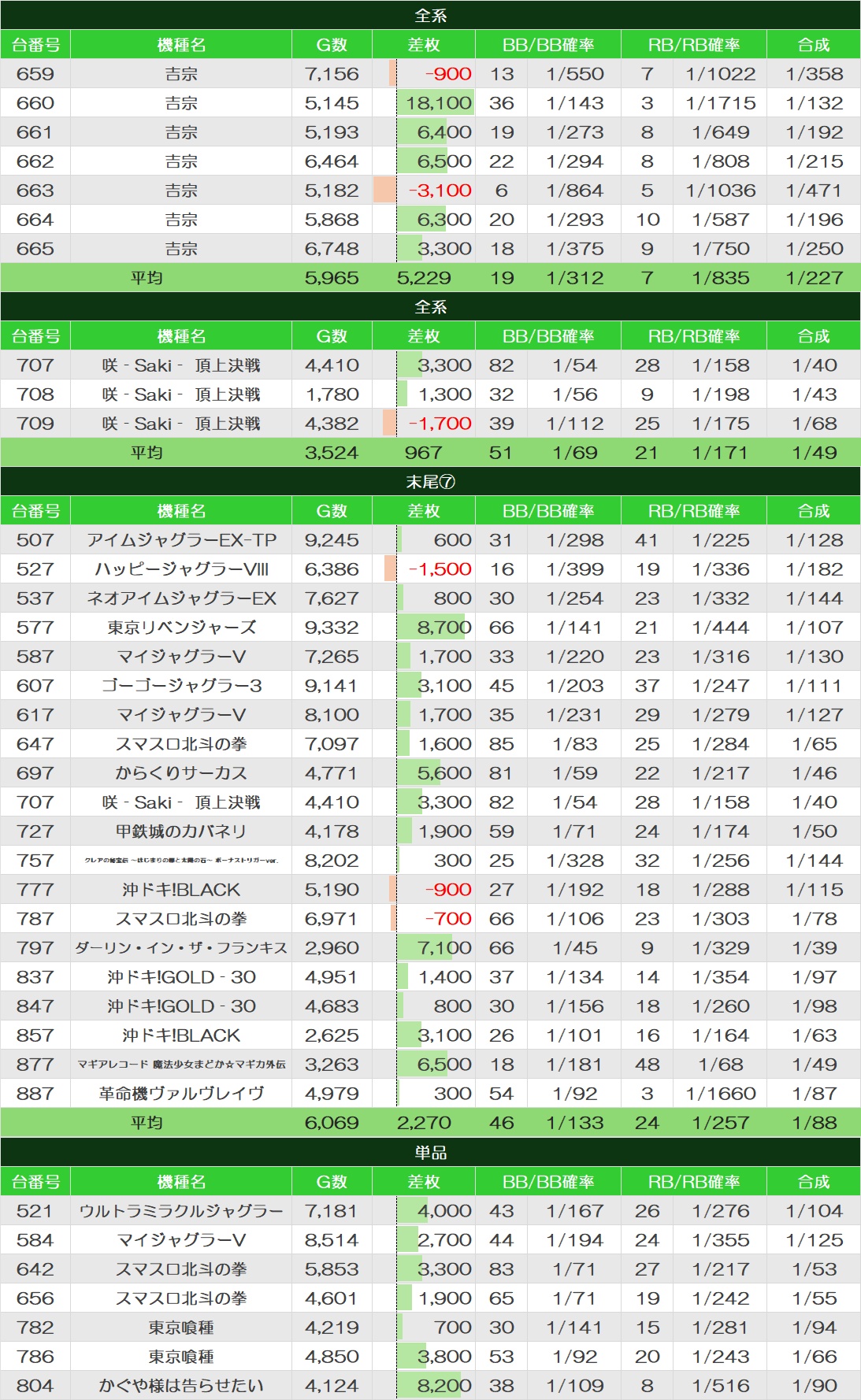Select からくりサーカス machine name
Viewport: 861px width, 1400px height.
(181, 773)
